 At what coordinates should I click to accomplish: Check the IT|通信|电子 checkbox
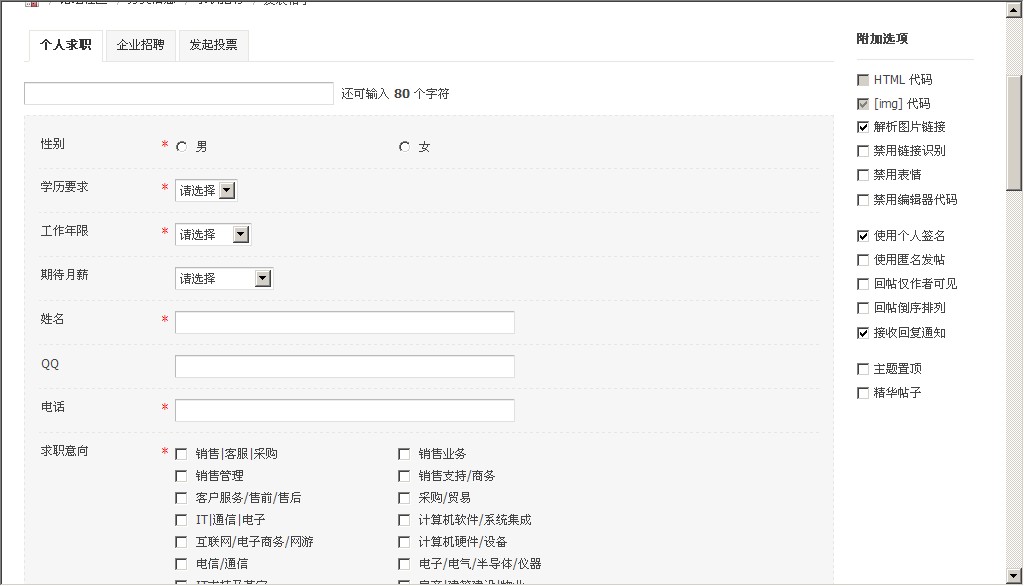[181, 520]
